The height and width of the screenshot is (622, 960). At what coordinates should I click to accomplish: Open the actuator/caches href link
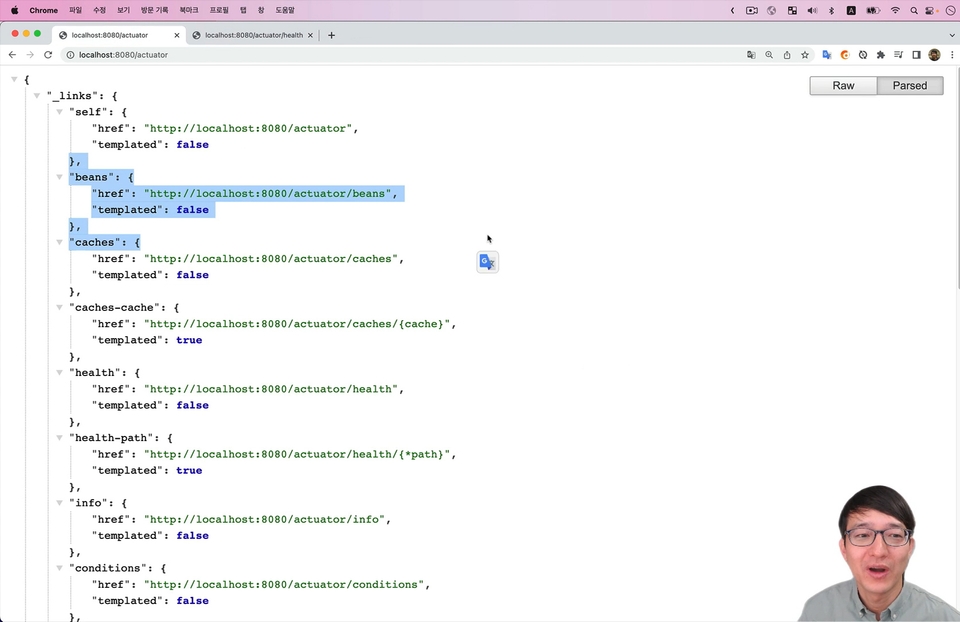(x=271, y=258)
